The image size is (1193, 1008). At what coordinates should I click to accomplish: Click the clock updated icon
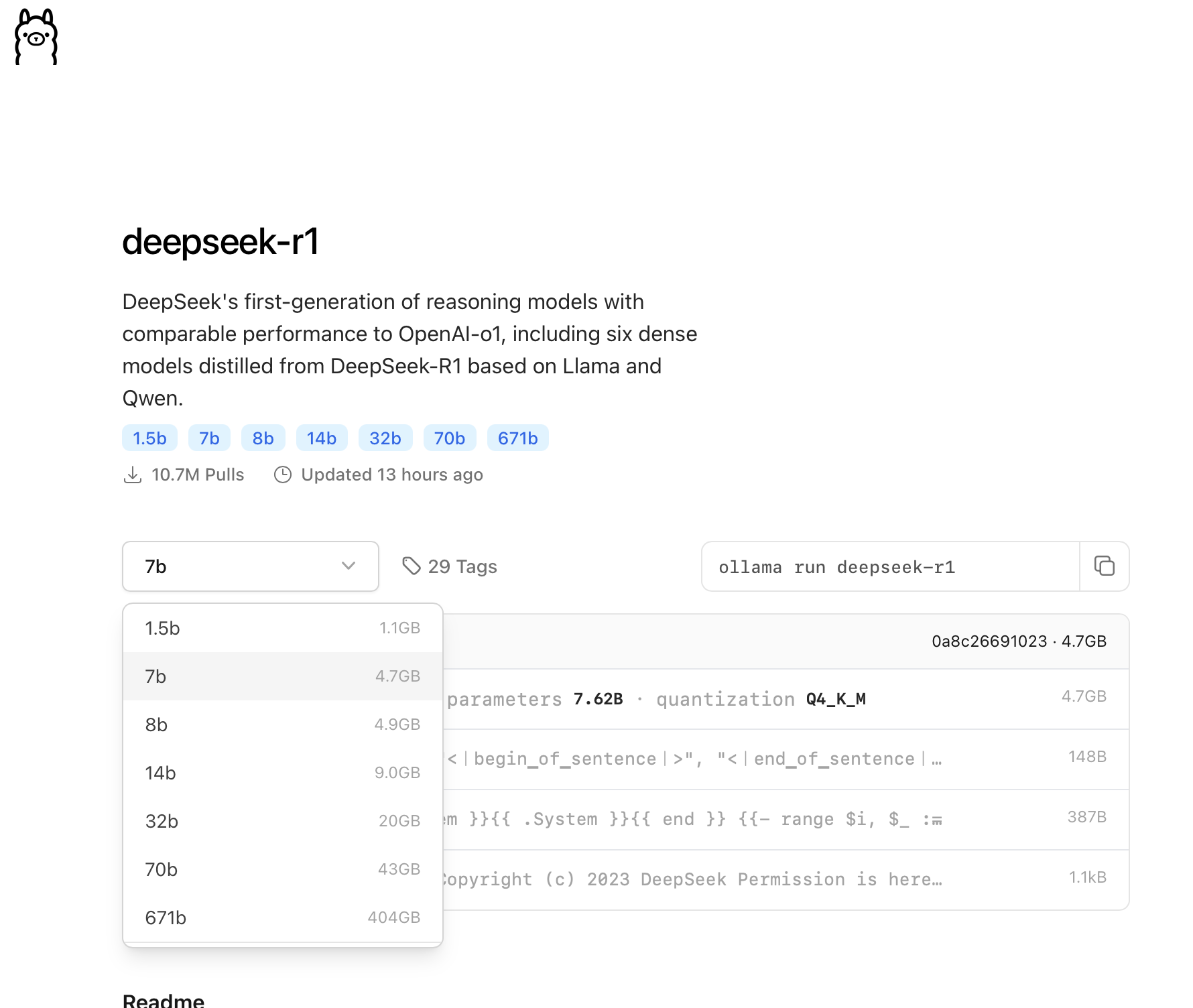tap(283, 475)
